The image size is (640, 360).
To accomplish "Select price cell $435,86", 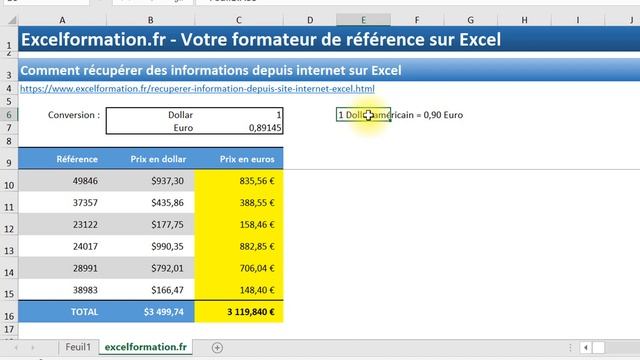I will tap(150, 202).
